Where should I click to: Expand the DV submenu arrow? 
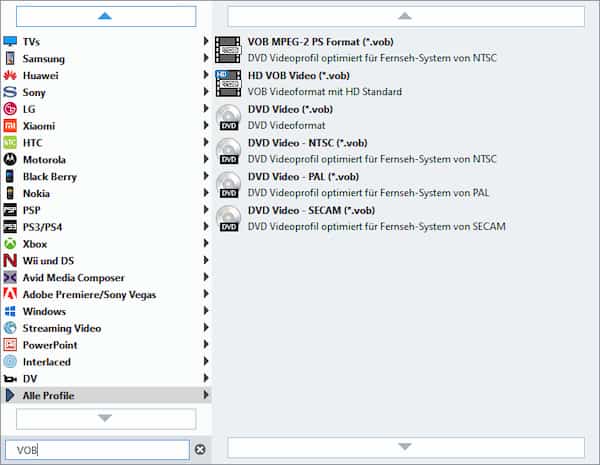coord(206,378)
